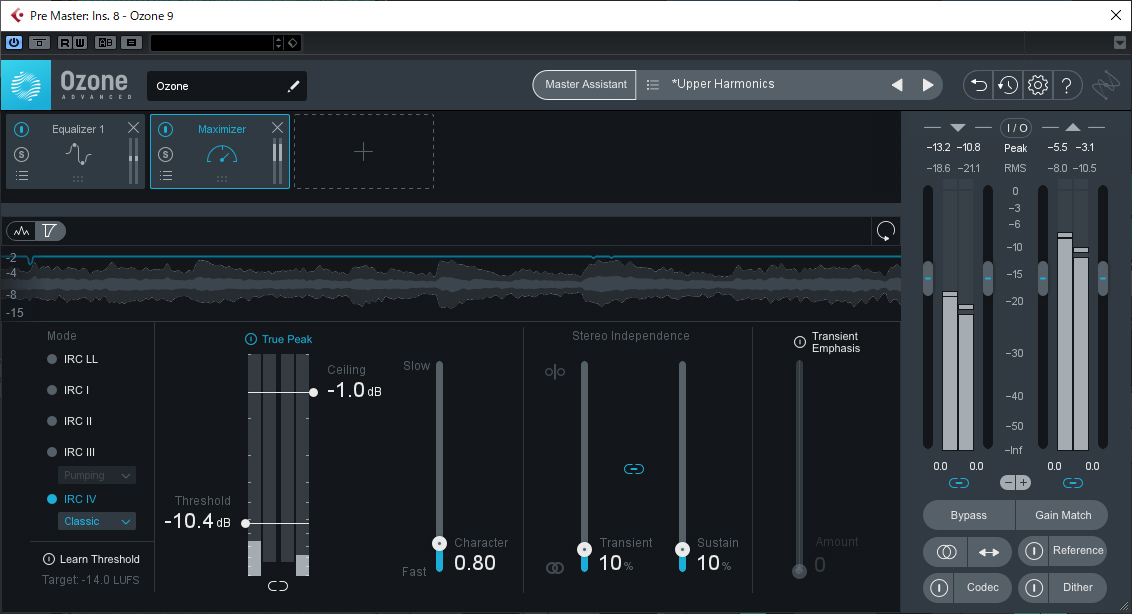The image size is (1132, 614).
Task: Toggle the Maximizer module power
Action: click(165, 129)
